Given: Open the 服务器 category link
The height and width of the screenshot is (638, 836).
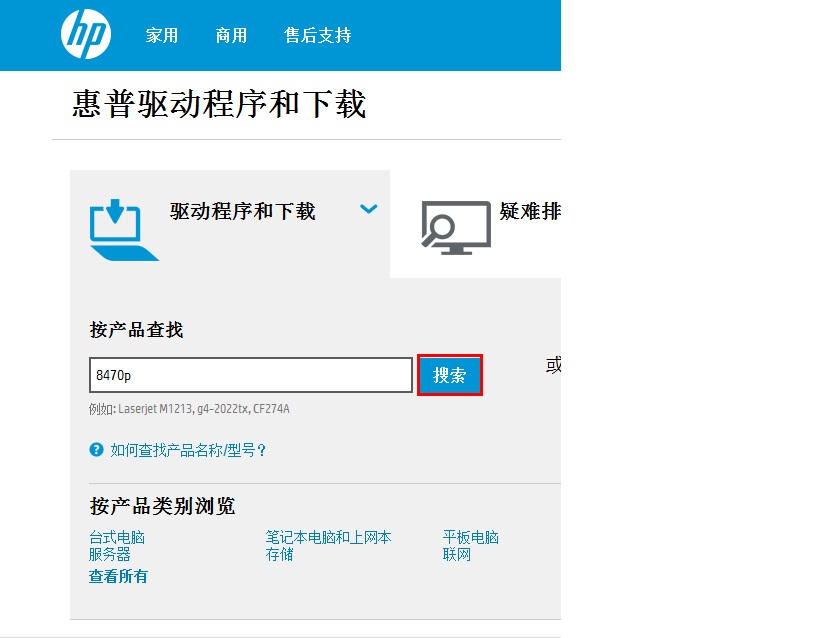Looking at the screenshot, I should 110,554.
